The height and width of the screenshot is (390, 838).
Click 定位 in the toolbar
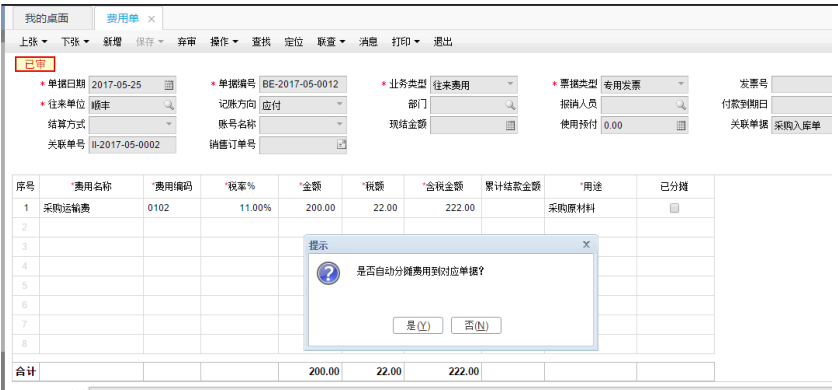(x=294, y=42)
